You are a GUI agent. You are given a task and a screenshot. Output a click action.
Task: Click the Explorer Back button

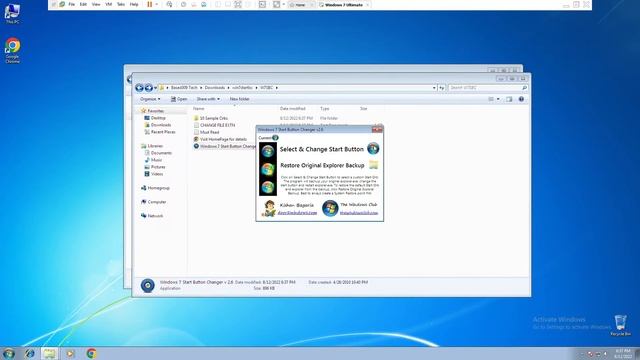tap(139, 88)
